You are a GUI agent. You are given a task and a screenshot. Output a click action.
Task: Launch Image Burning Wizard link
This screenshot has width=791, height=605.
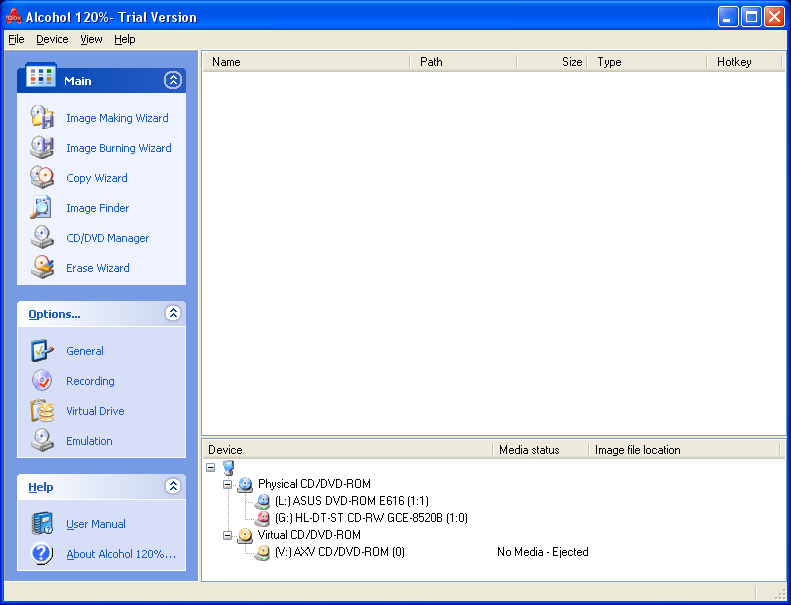(x=119, y=148)
